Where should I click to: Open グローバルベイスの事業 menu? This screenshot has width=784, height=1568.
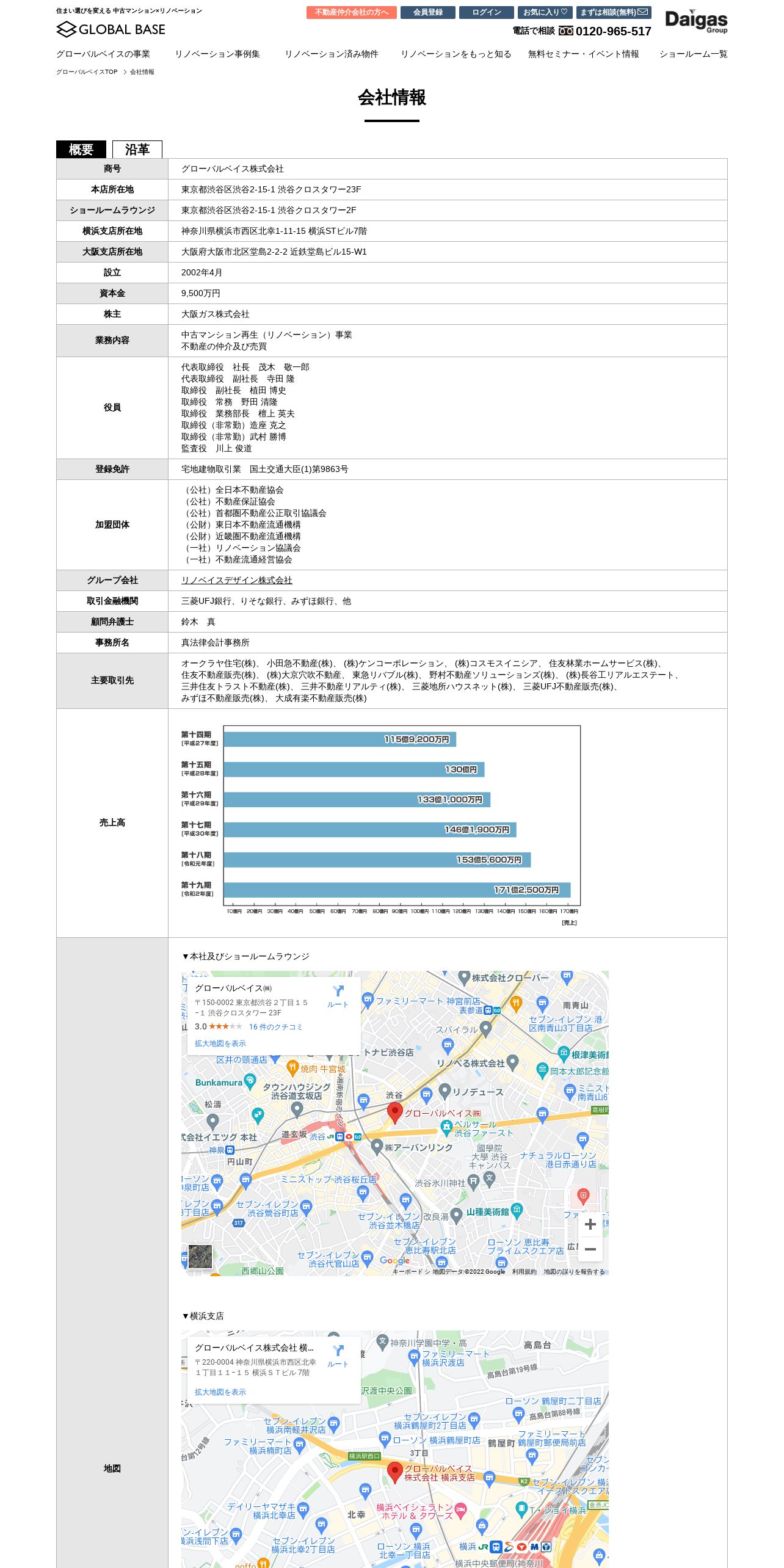coord(103,54)
